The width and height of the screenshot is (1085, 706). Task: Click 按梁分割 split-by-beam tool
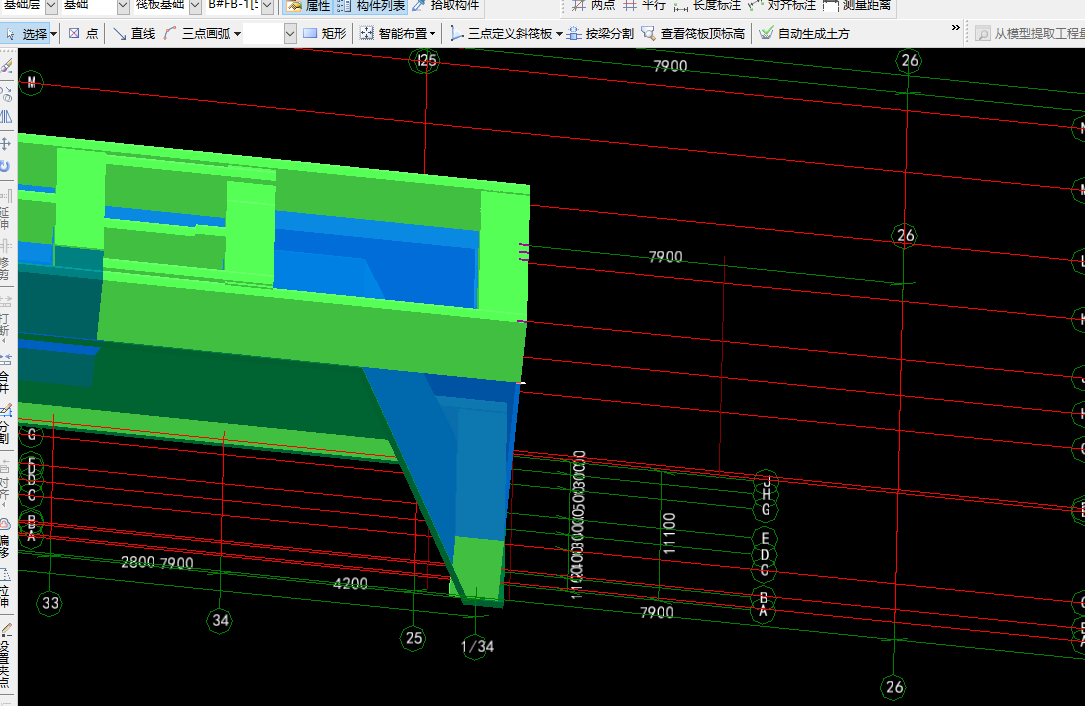600,34
